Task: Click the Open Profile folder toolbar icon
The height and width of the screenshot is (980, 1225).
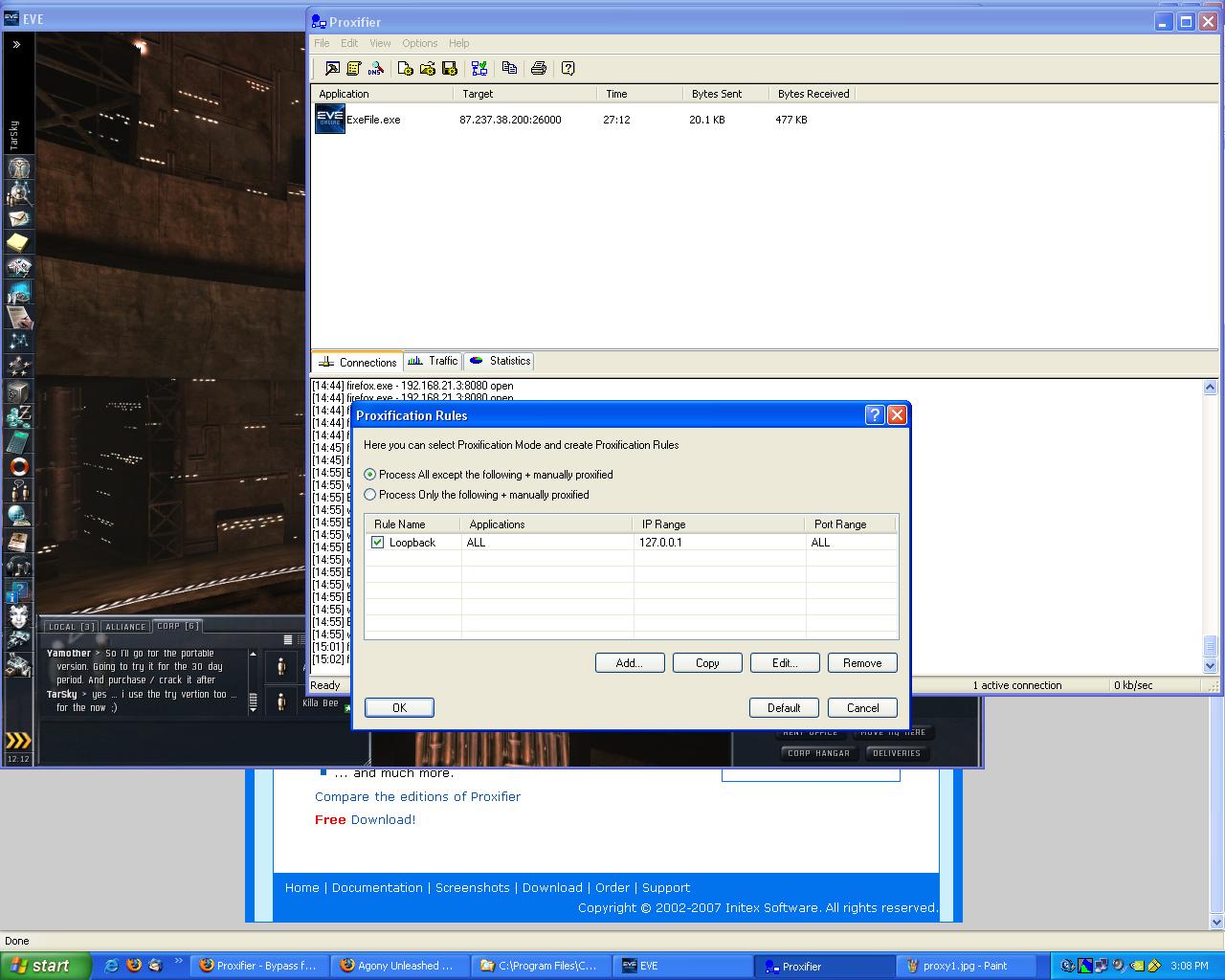Action: click(427, 68)
